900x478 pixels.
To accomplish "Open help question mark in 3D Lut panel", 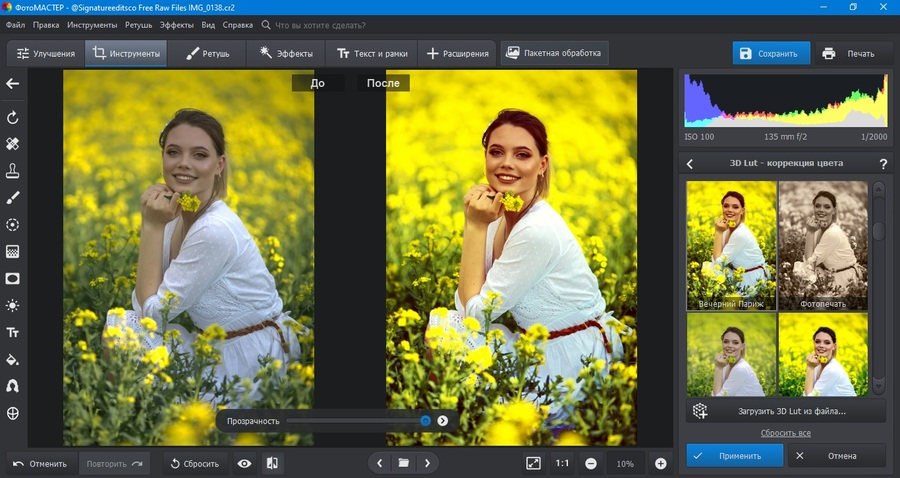I will (x=883, y=164).
